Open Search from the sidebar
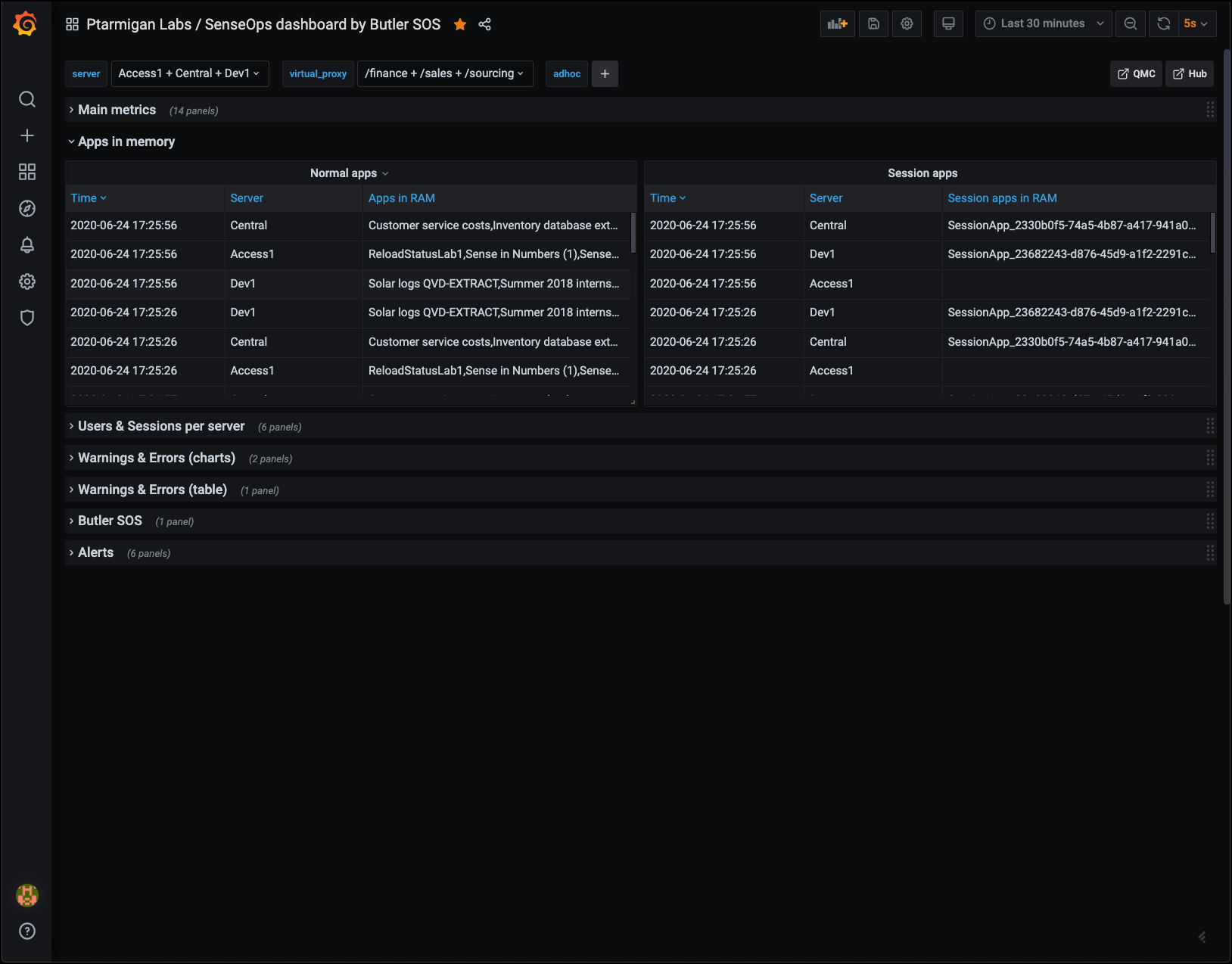 point(27,99)
